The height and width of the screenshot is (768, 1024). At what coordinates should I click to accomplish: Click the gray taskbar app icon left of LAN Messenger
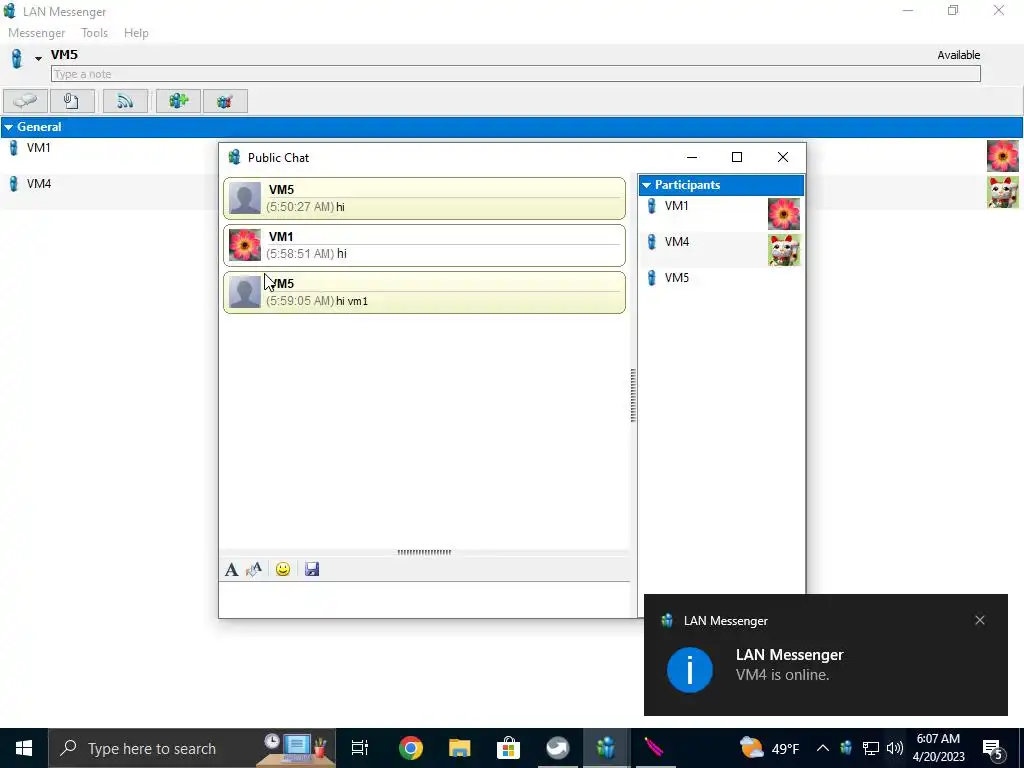(557, 748)
